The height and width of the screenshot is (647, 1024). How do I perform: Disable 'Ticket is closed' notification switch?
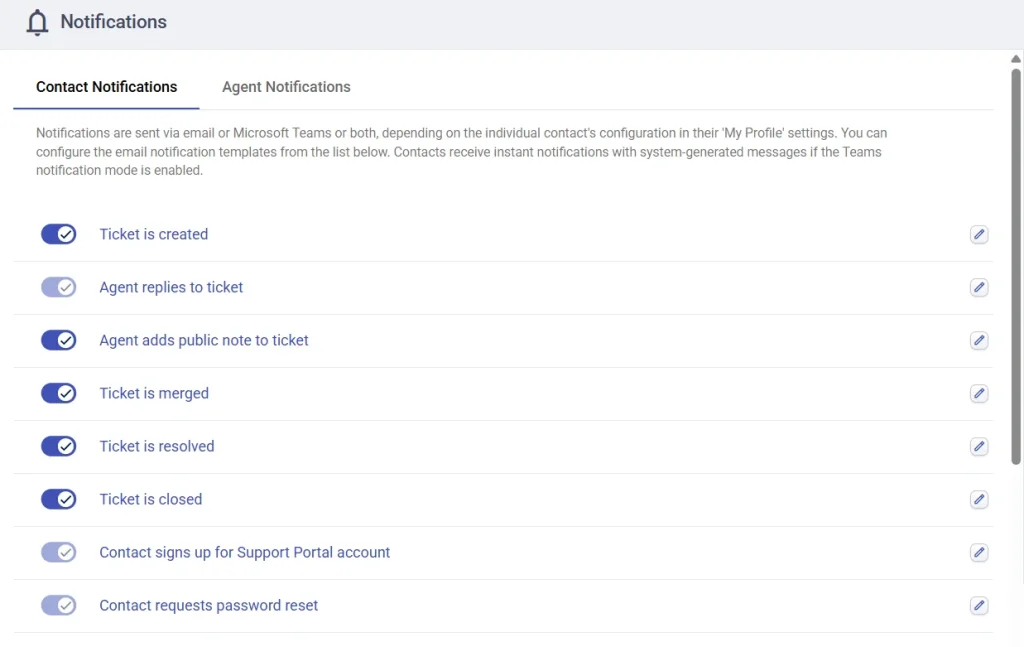[x=58, y=499]
